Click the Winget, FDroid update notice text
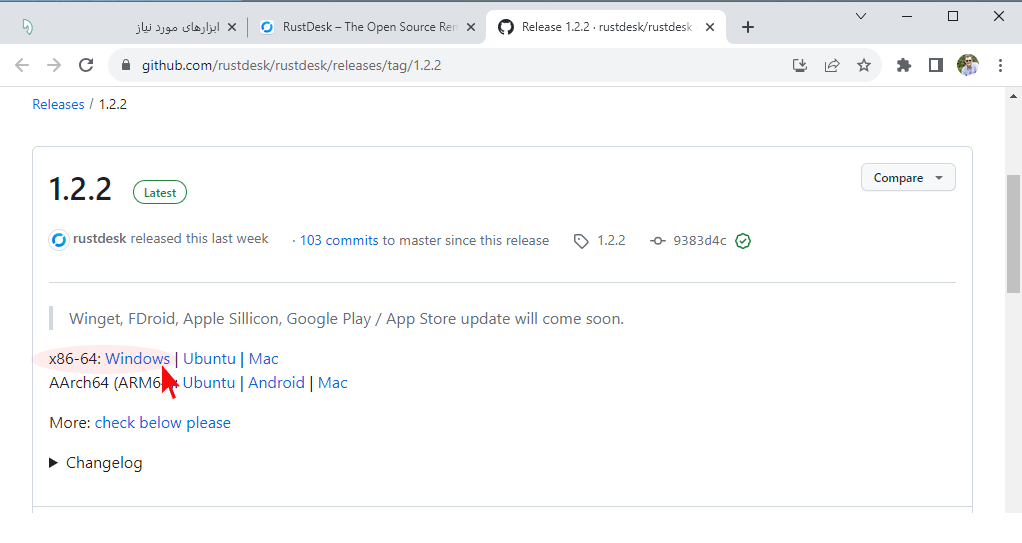This screenshot has width=1022, height=543. click(x=346, y=319)
